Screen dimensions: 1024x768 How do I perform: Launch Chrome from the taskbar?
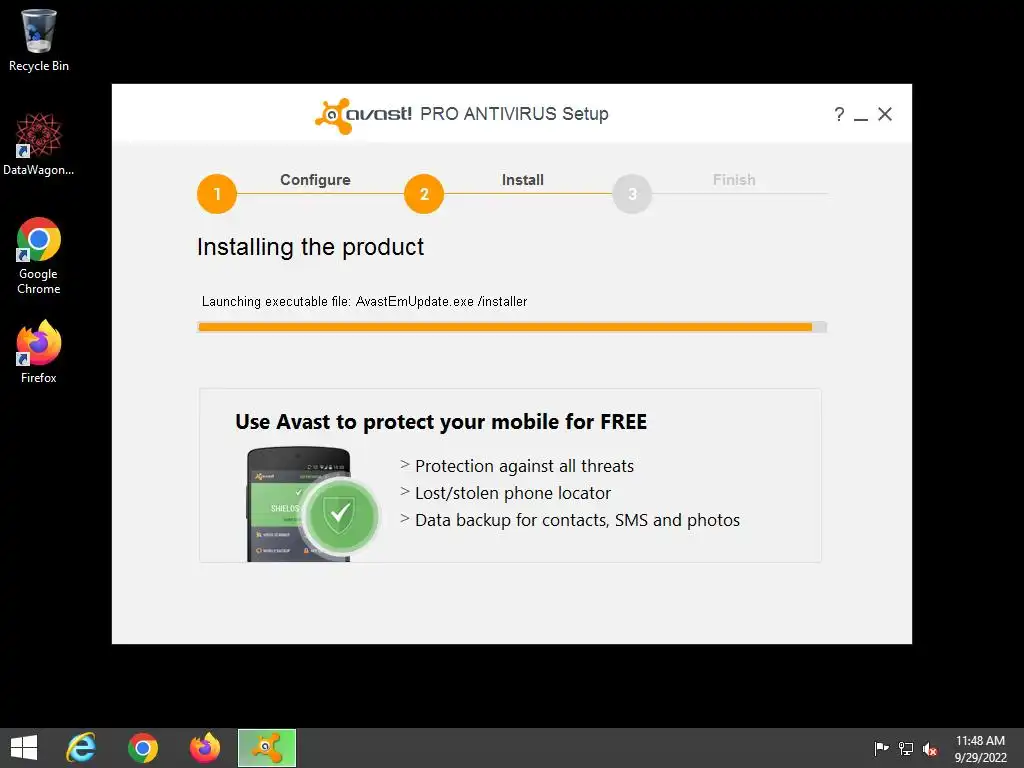tap(142, 748)
